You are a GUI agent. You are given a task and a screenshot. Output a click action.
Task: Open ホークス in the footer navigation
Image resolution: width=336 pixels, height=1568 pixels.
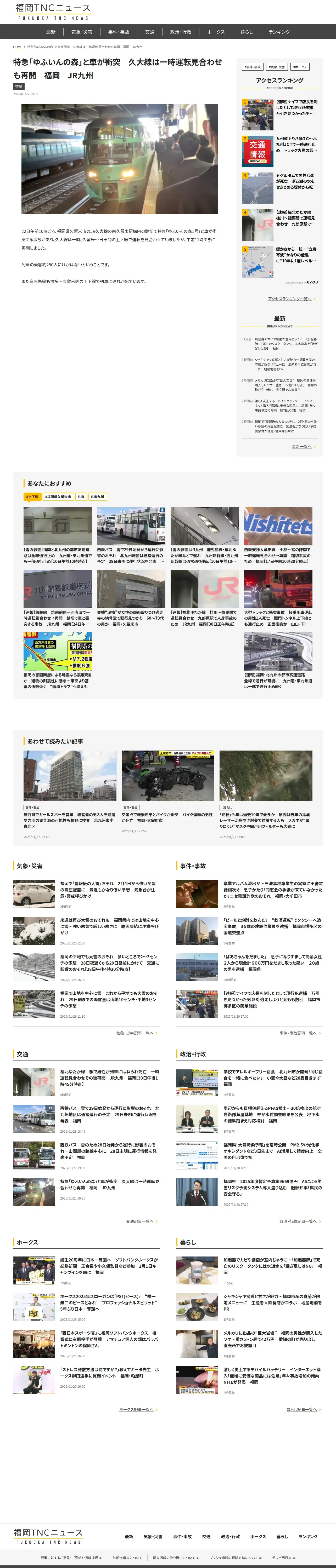tap(258, 1536)
